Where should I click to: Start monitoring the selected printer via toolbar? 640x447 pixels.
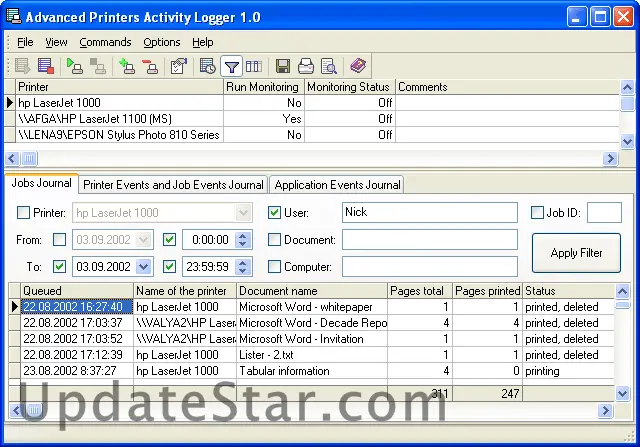click(75, 66)
